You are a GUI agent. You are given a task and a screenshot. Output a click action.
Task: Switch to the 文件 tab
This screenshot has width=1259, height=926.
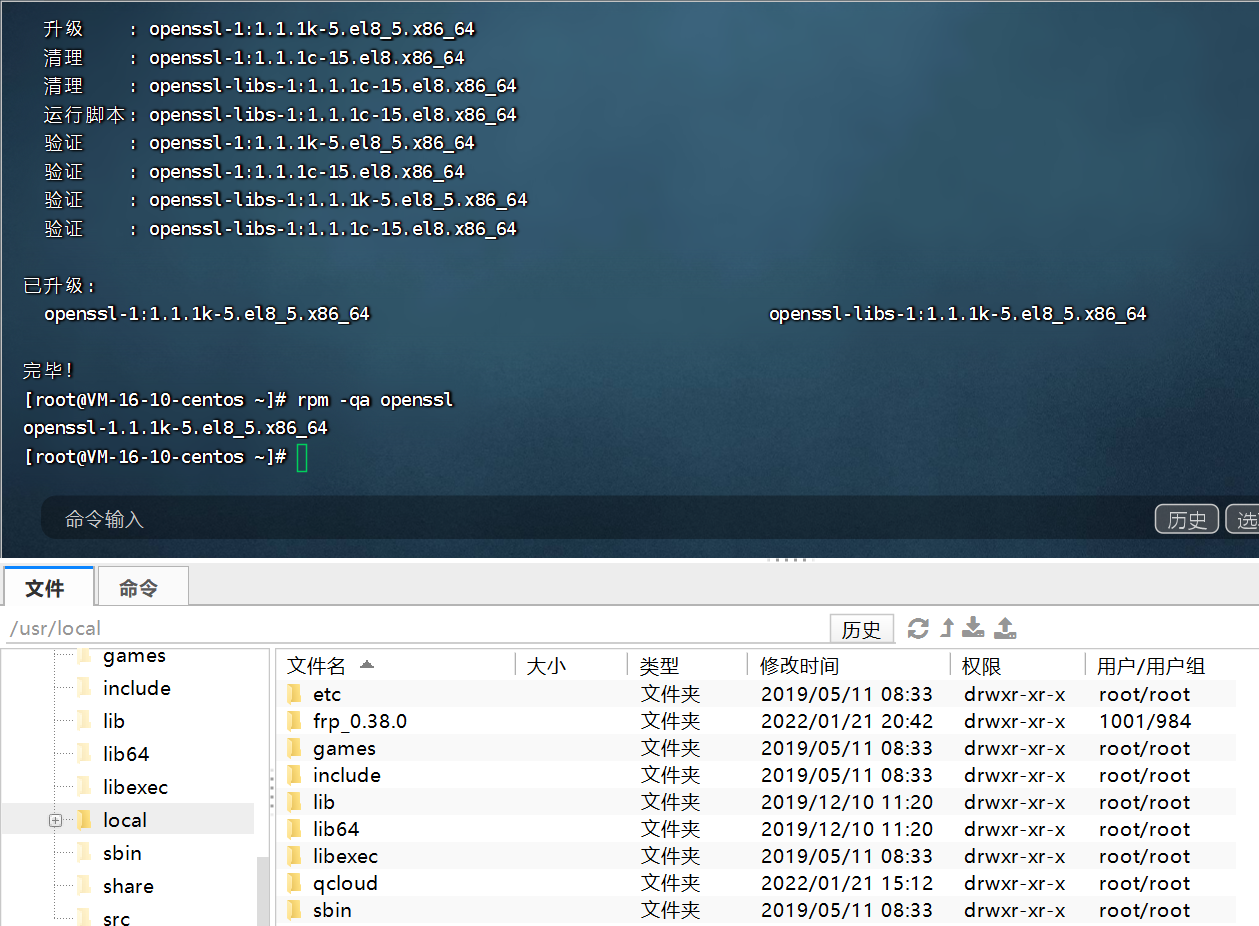[46, 588]
